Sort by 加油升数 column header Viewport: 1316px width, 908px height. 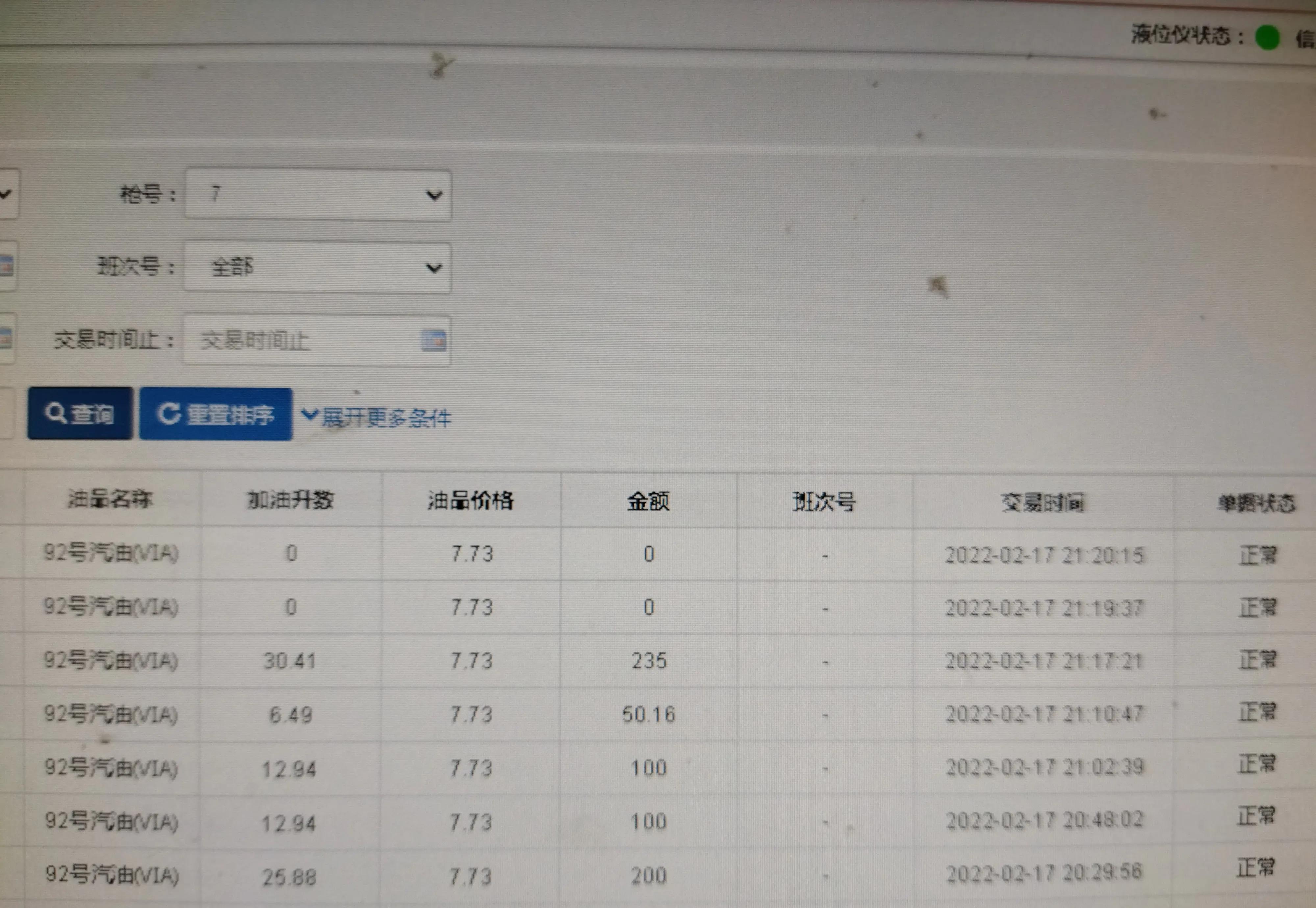point(291,500)
